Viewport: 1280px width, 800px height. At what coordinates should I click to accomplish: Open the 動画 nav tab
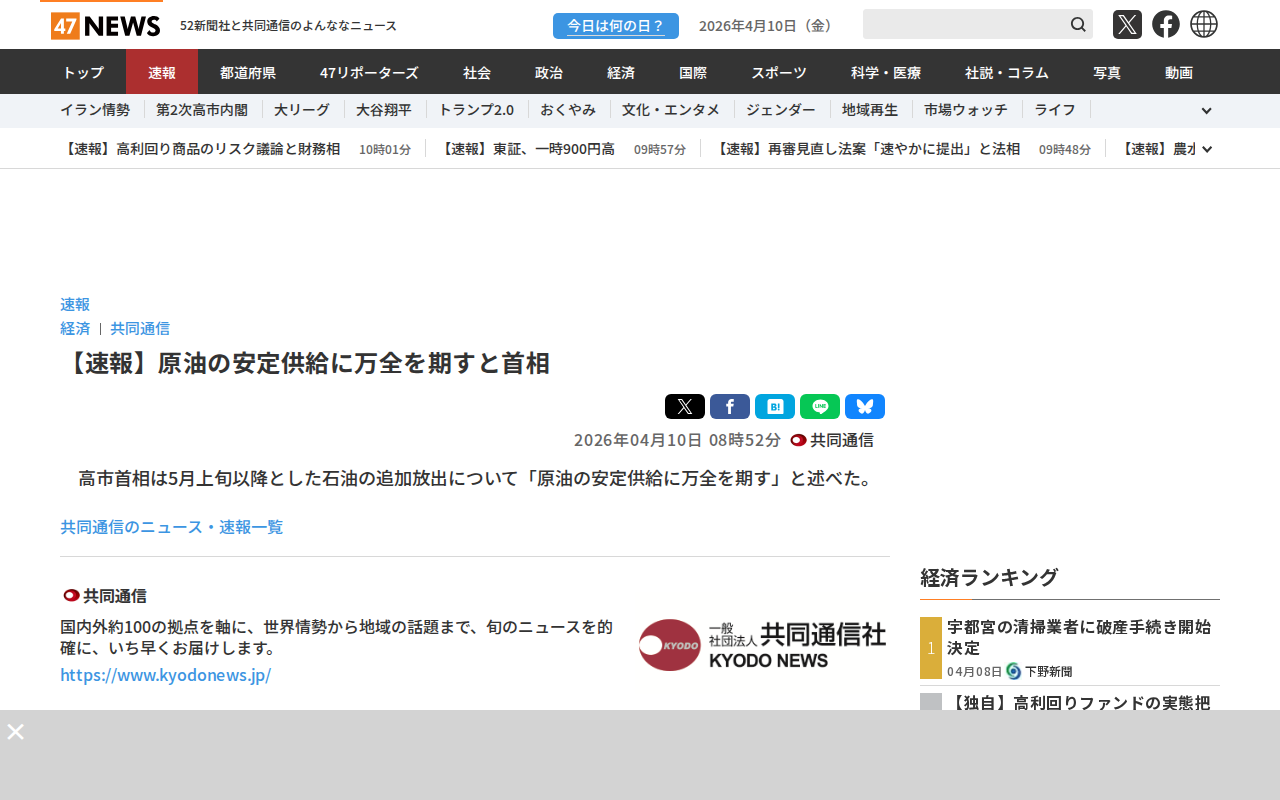point(1179,72)
